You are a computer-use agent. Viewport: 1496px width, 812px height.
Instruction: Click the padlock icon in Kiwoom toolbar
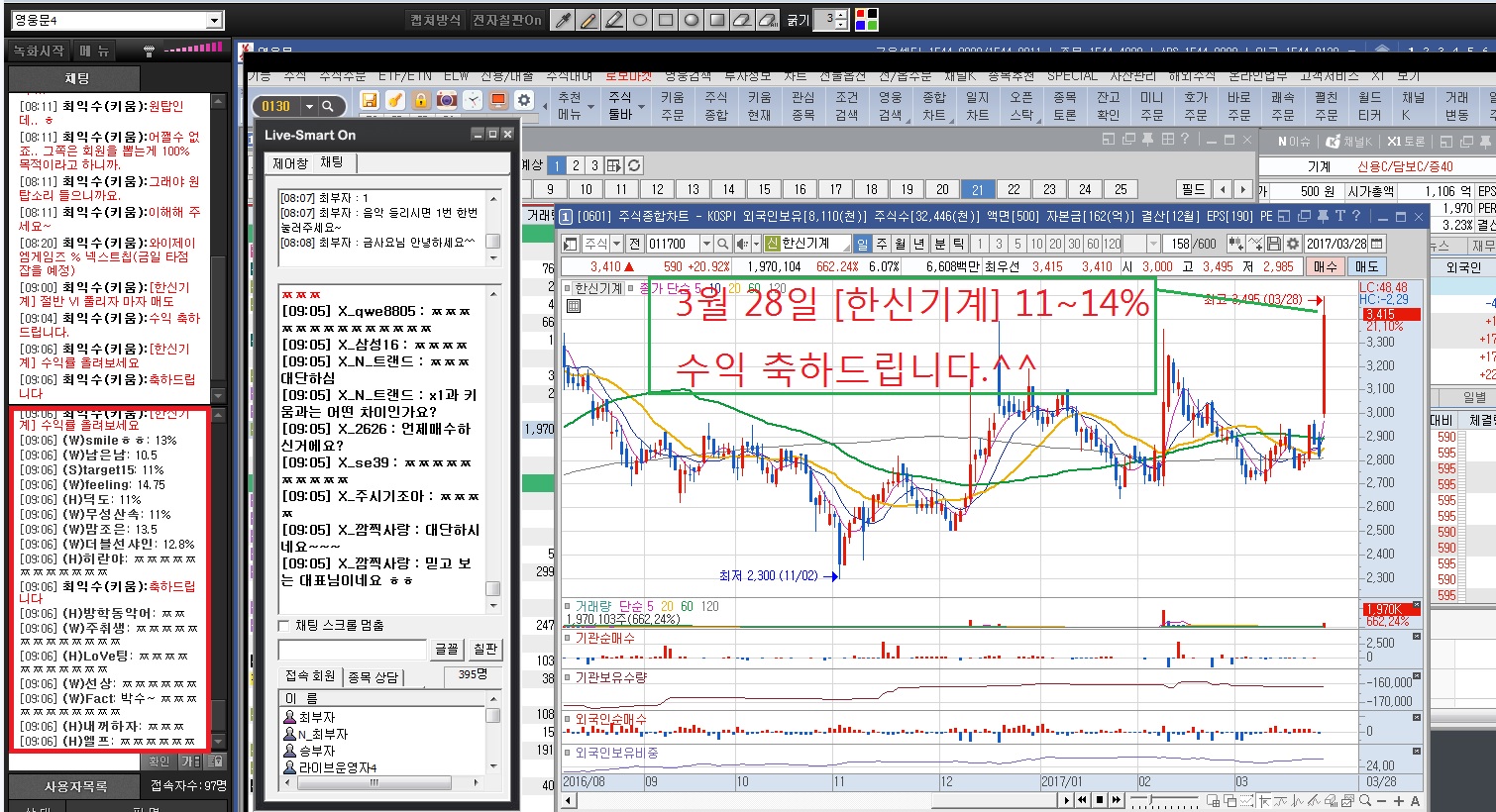[x=421, y=100]
